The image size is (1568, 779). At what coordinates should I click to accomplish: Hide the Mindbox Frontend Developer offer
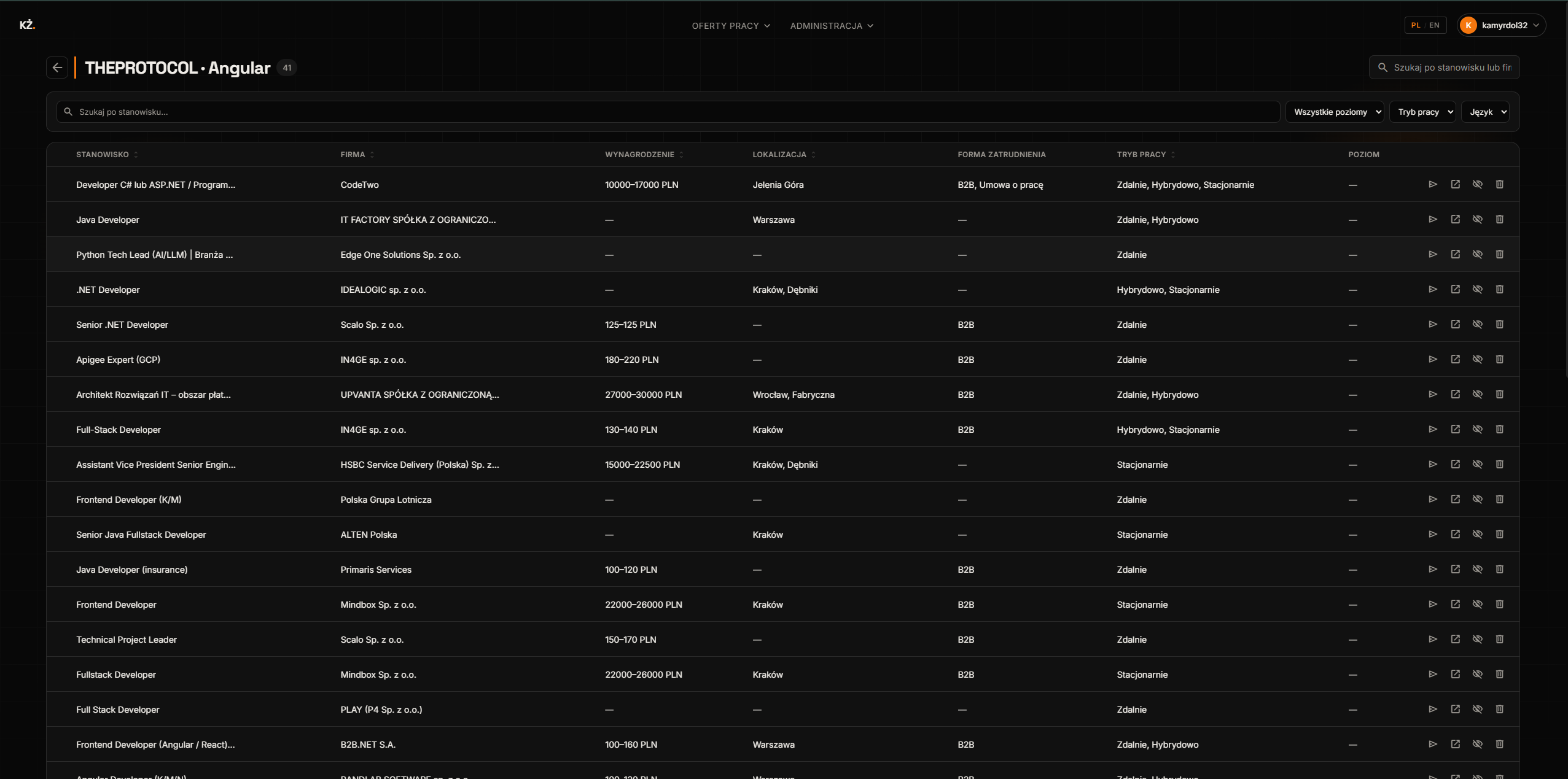[x=1477, y=604]
